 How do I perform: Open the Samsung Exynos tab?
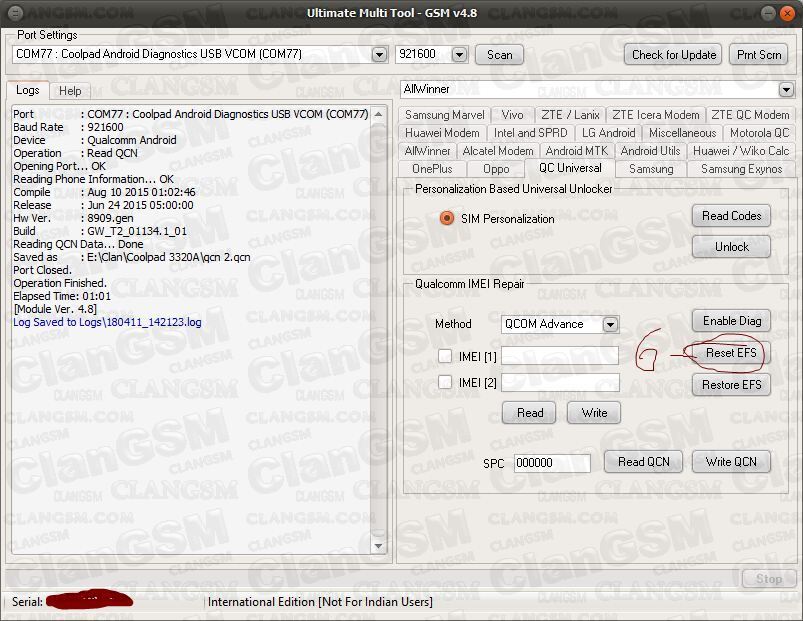click(742, 169)
